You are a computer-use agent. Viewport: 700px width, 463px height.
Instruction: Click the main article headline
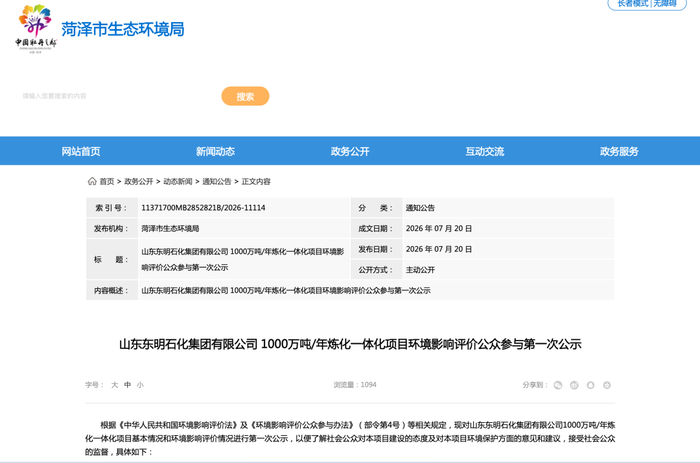tap(350, 344)
